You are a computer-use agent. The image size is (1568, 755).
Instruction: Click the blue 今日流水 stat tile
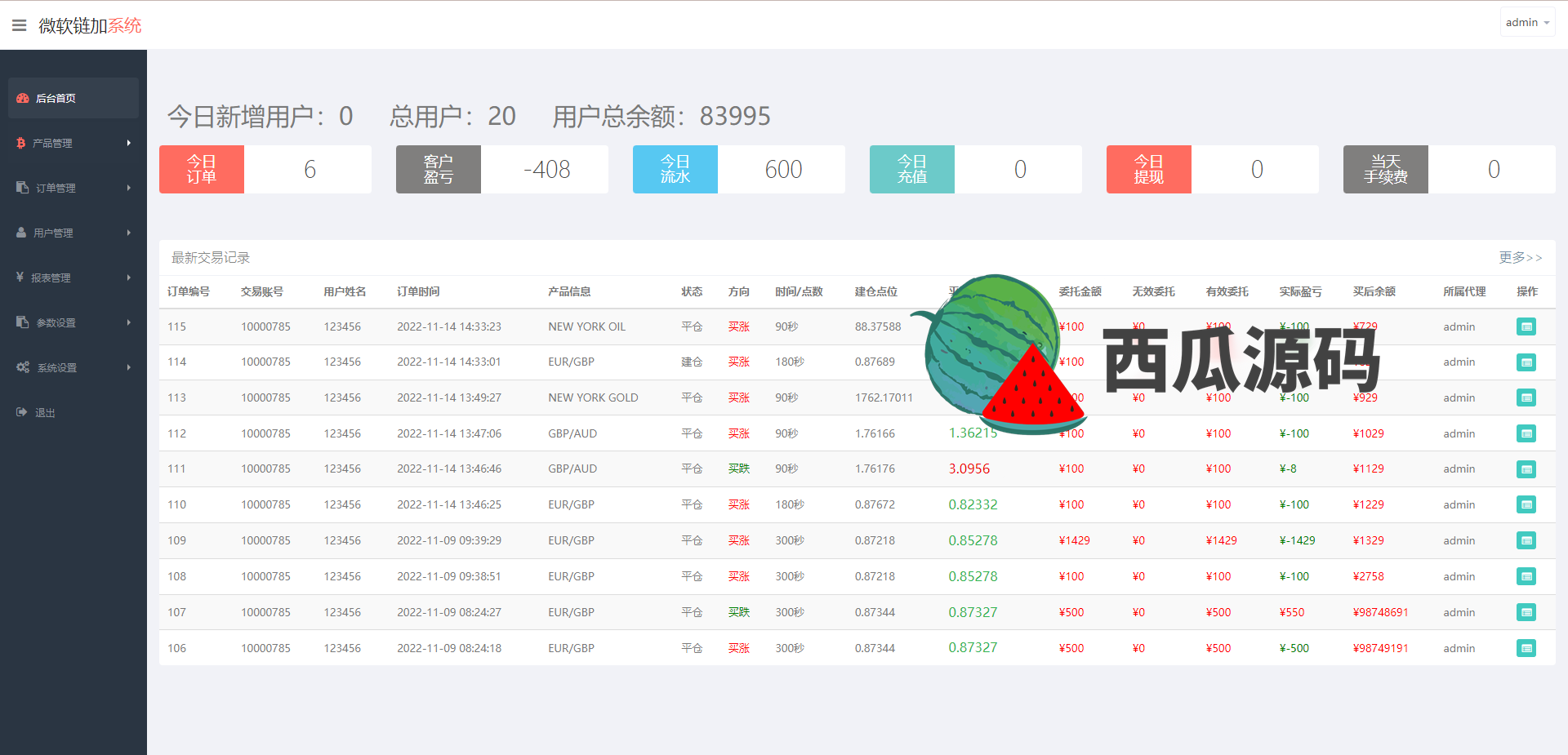click(675, 169)
